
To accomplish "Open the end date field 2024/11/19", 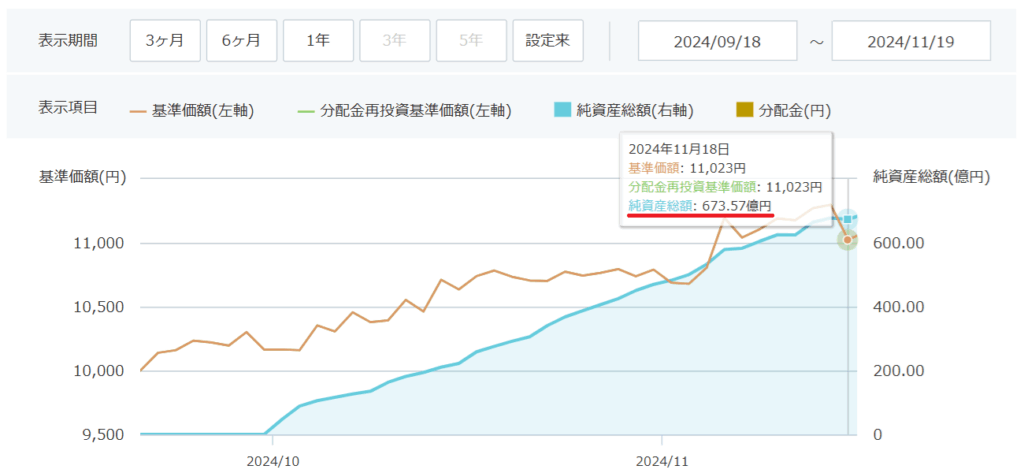I will pos(911,41).
